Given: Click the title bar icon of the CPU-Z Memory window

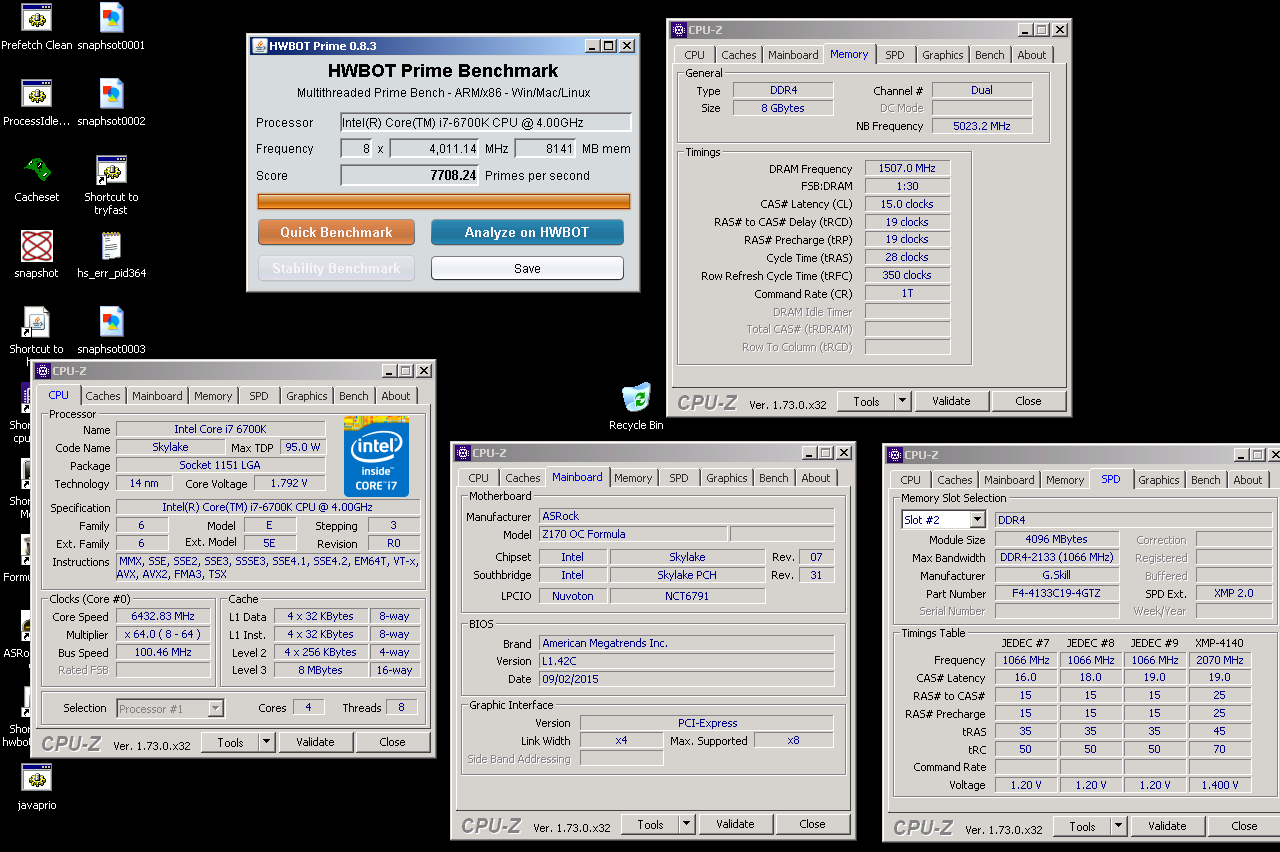Looking at the screenshot, I should [679, 30].
